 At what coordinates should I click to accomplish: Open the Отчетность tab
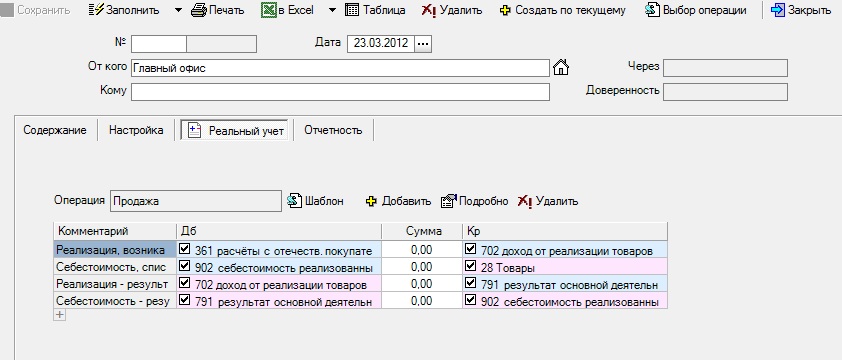[x=333, y=130]
